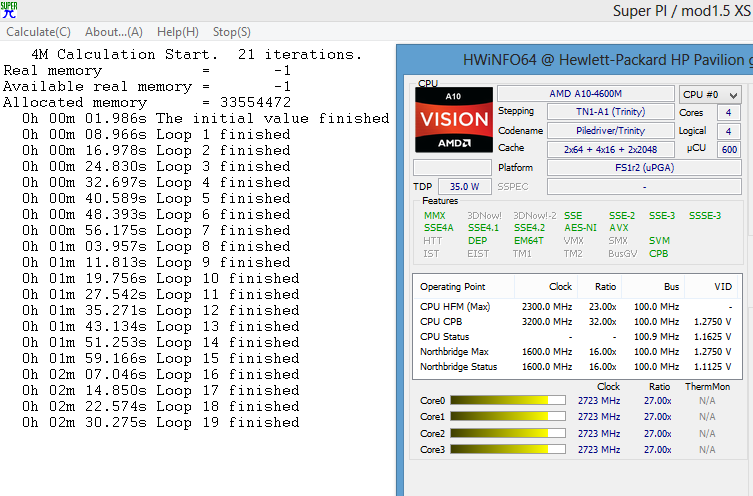Select the CPU Status row
Image resolution: width=753 pixels, height=496 pixels.
(x=577, y=337)
